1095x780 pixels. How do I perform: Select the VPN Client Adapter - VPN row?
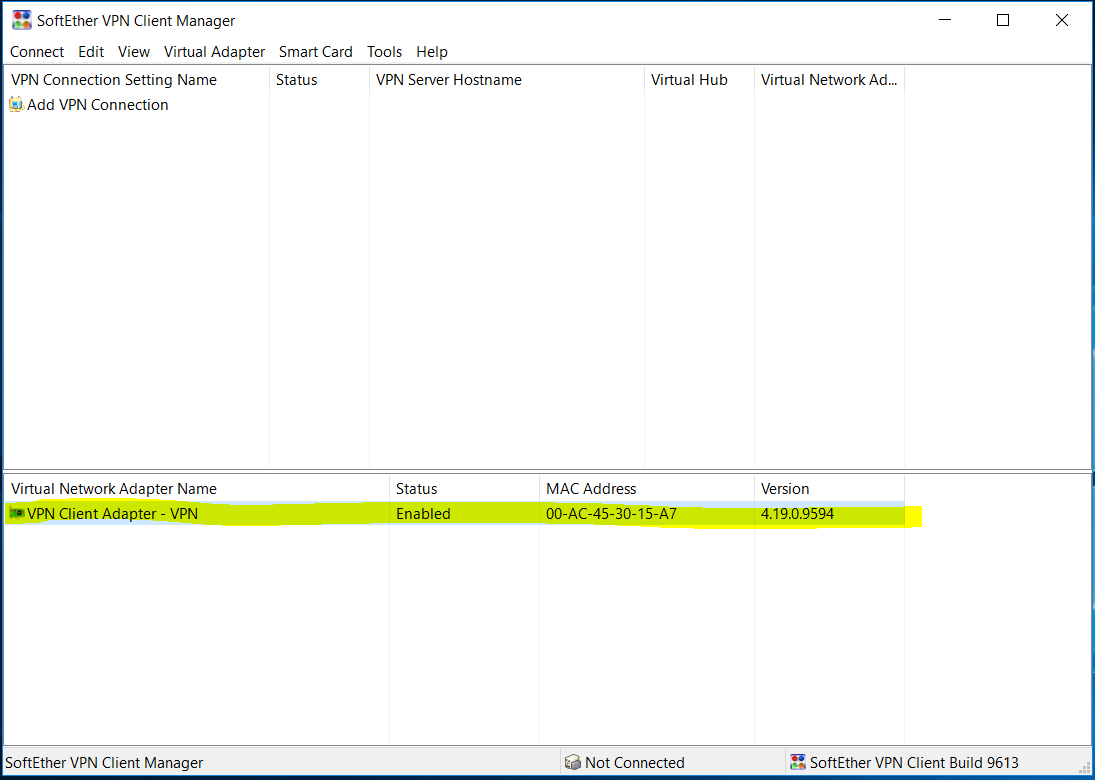(454, 515)
